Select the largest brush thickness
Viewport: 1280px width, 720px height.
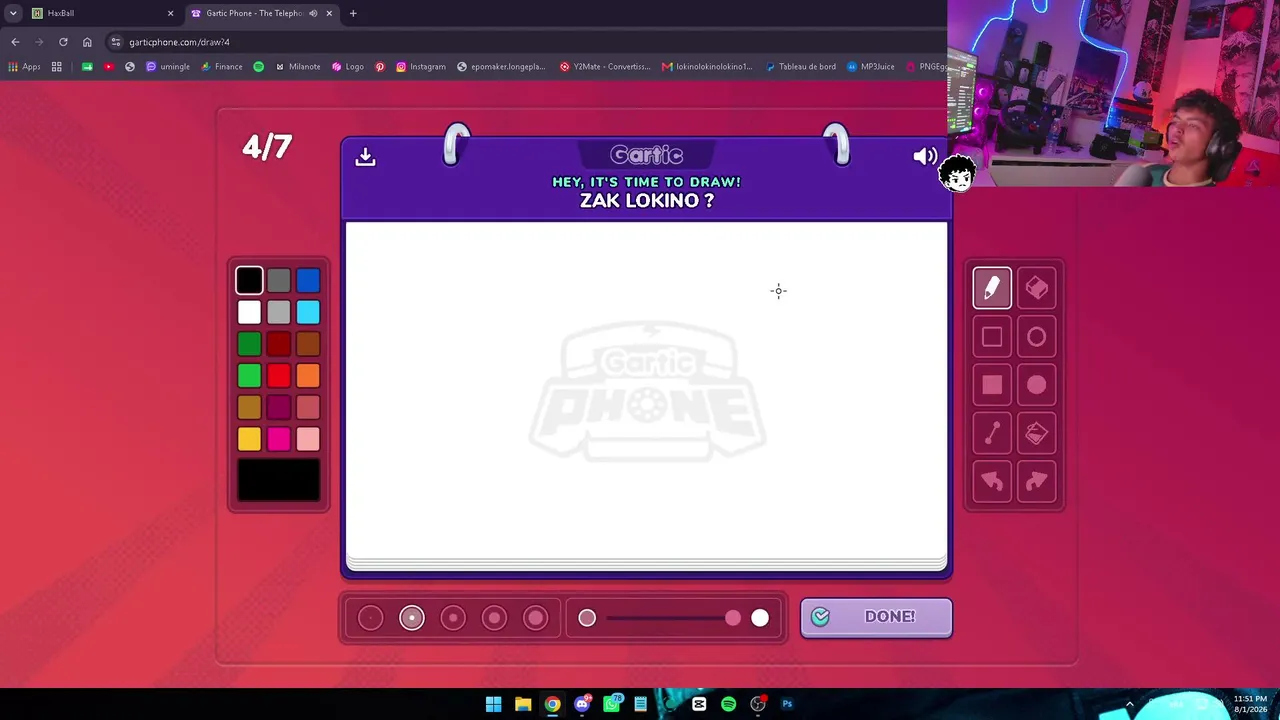[536, 618]
